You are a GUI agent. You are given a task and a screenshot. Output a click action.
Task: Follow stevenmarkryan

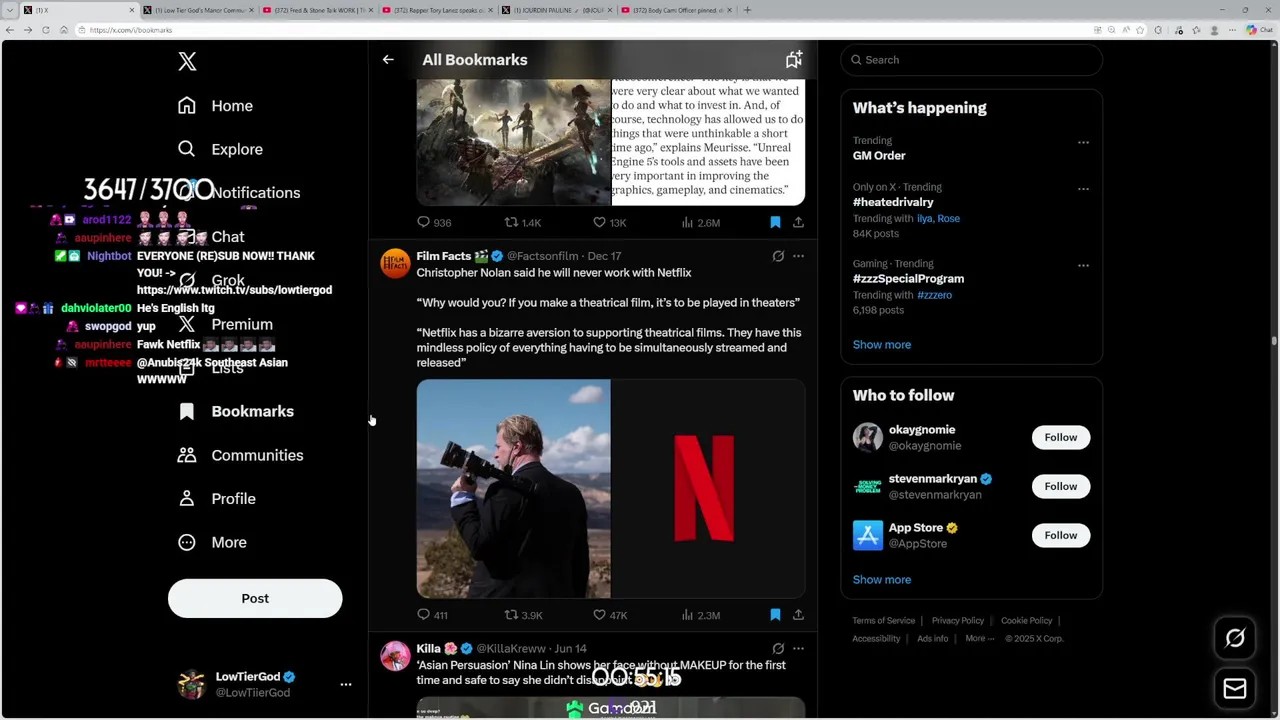coord(1060,486)
